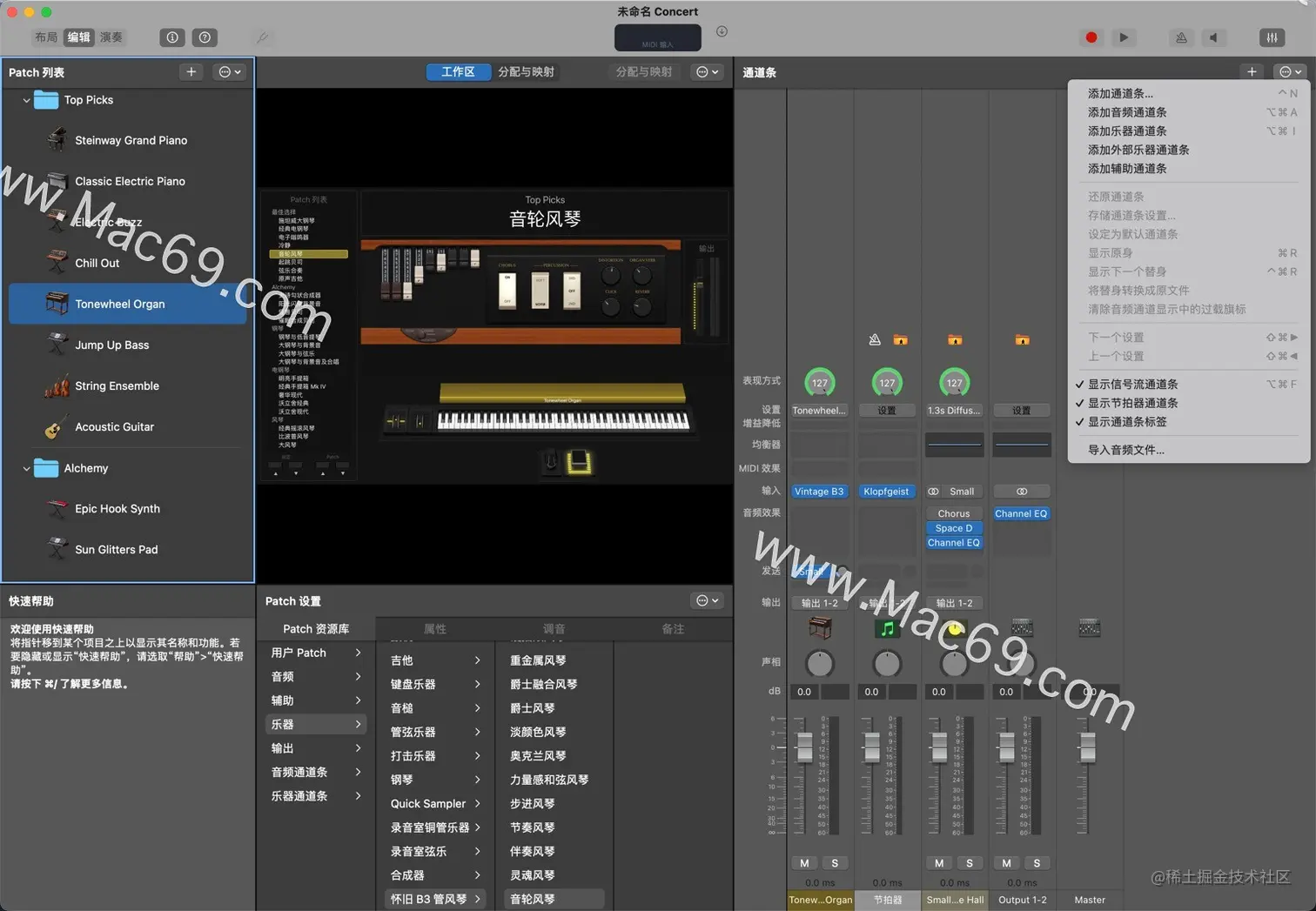1316x911 pixels.
Task: Open the Patch 资源库 tab
Action: [x=316, y=628]
